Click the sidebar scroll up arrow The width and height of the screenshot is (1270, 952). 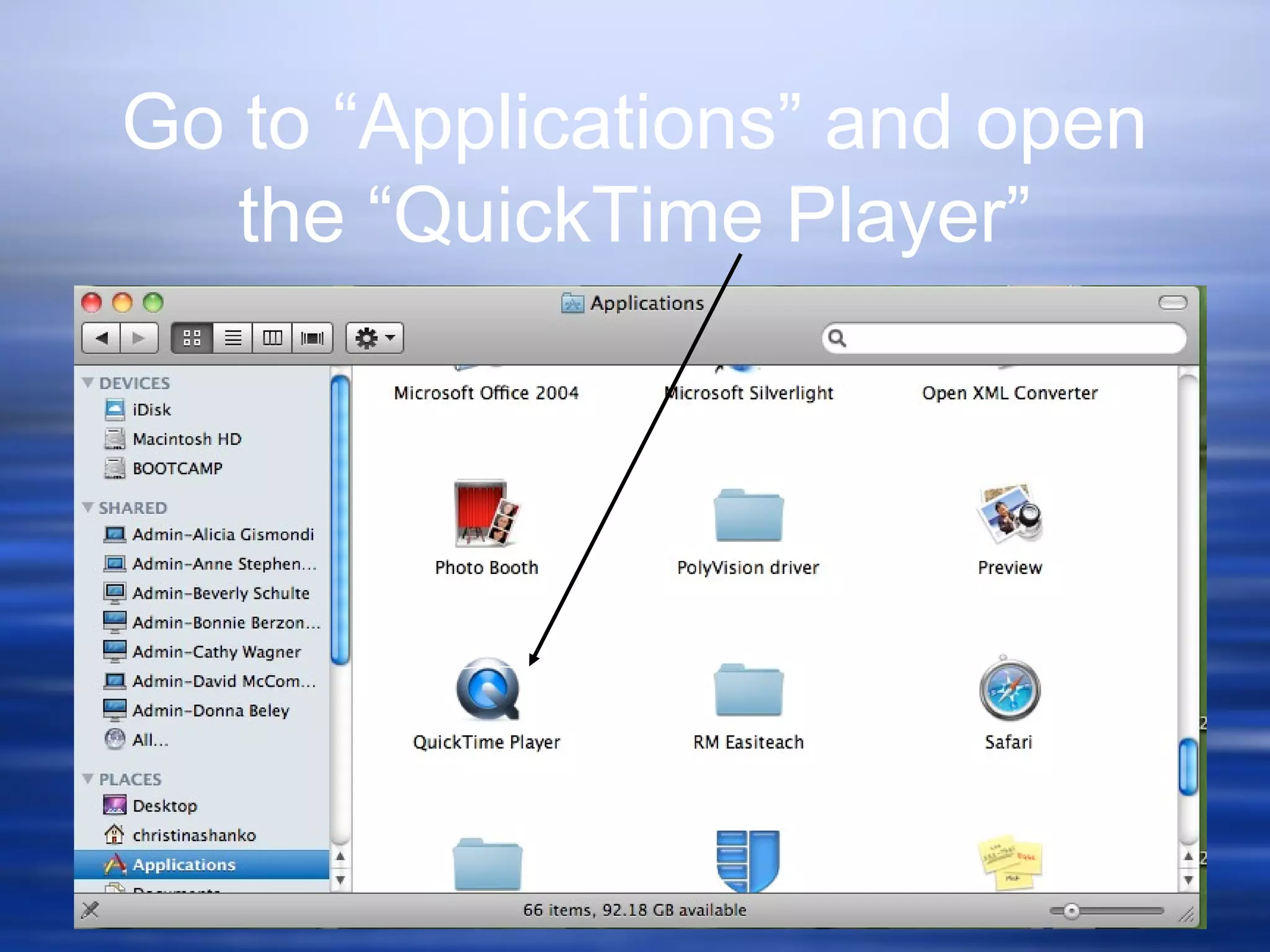coord(340,857)
